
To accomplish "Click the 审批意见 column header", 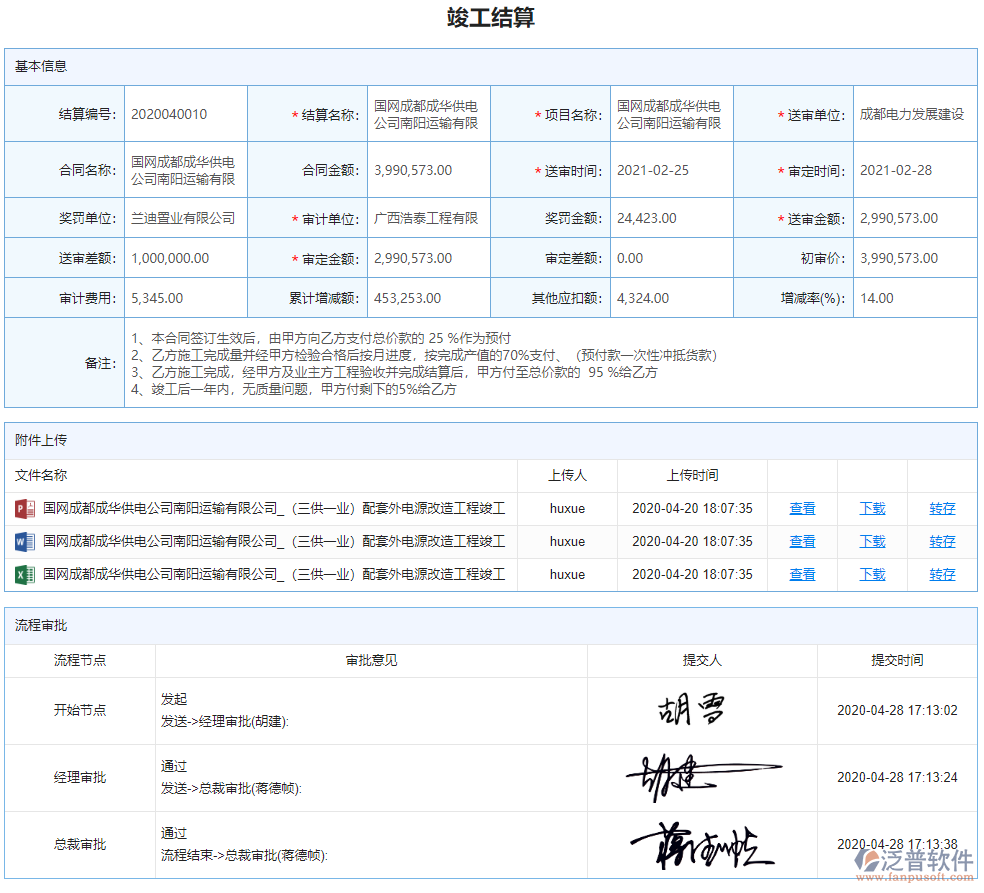I will [x=370, y=660].
